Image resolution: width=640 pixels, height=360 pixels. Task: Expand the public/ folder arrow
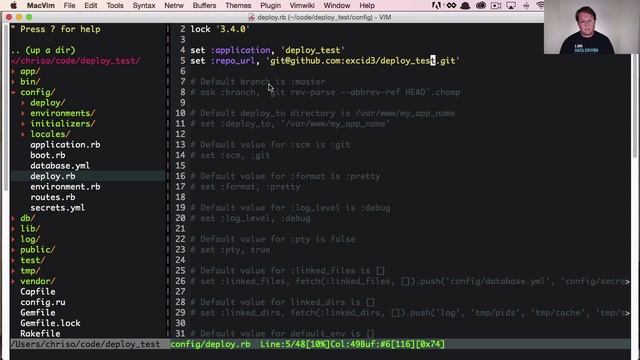pos(14,250)
